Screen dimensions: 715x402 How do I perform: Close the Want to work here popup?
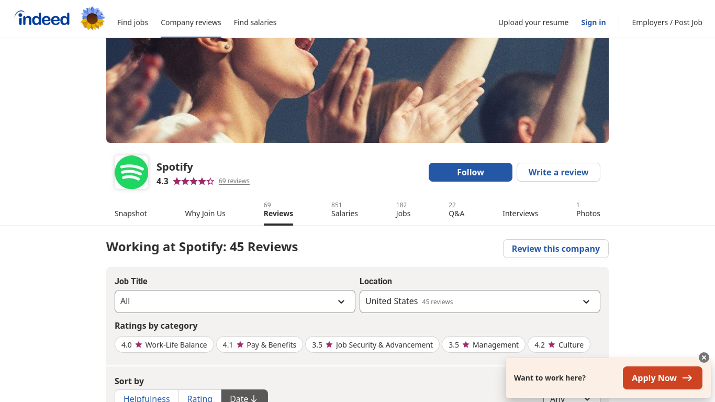tap(704, 358)
